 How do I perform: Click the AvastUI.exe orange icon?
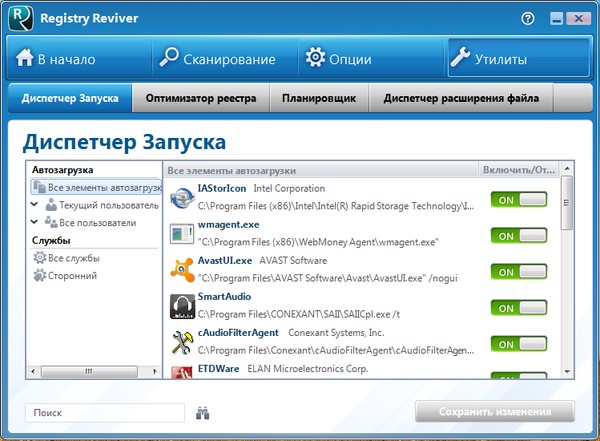coord(182,270)
